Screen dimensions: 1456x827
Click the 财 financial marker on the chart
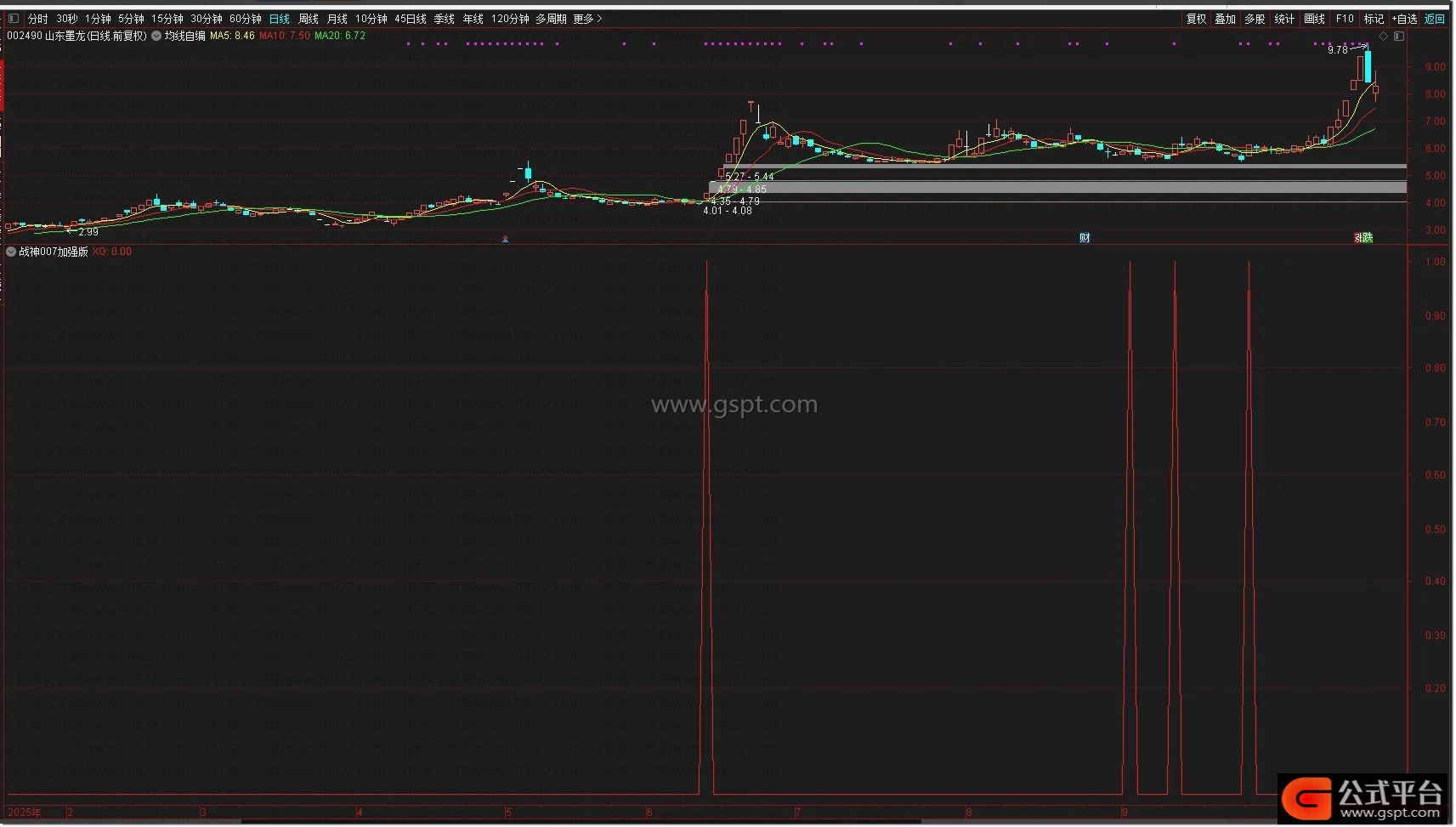click(1085, 238)
